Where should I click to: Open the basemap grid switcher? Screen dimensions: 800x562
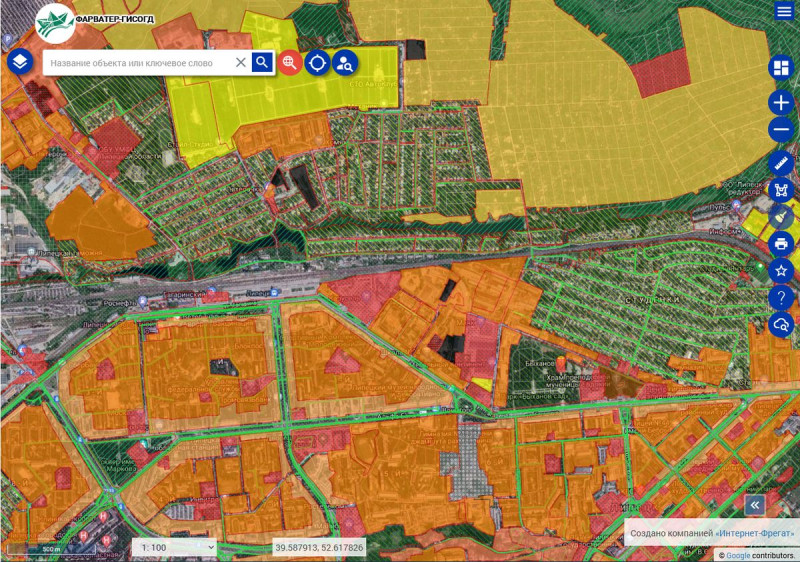click(x=781, y=68)
